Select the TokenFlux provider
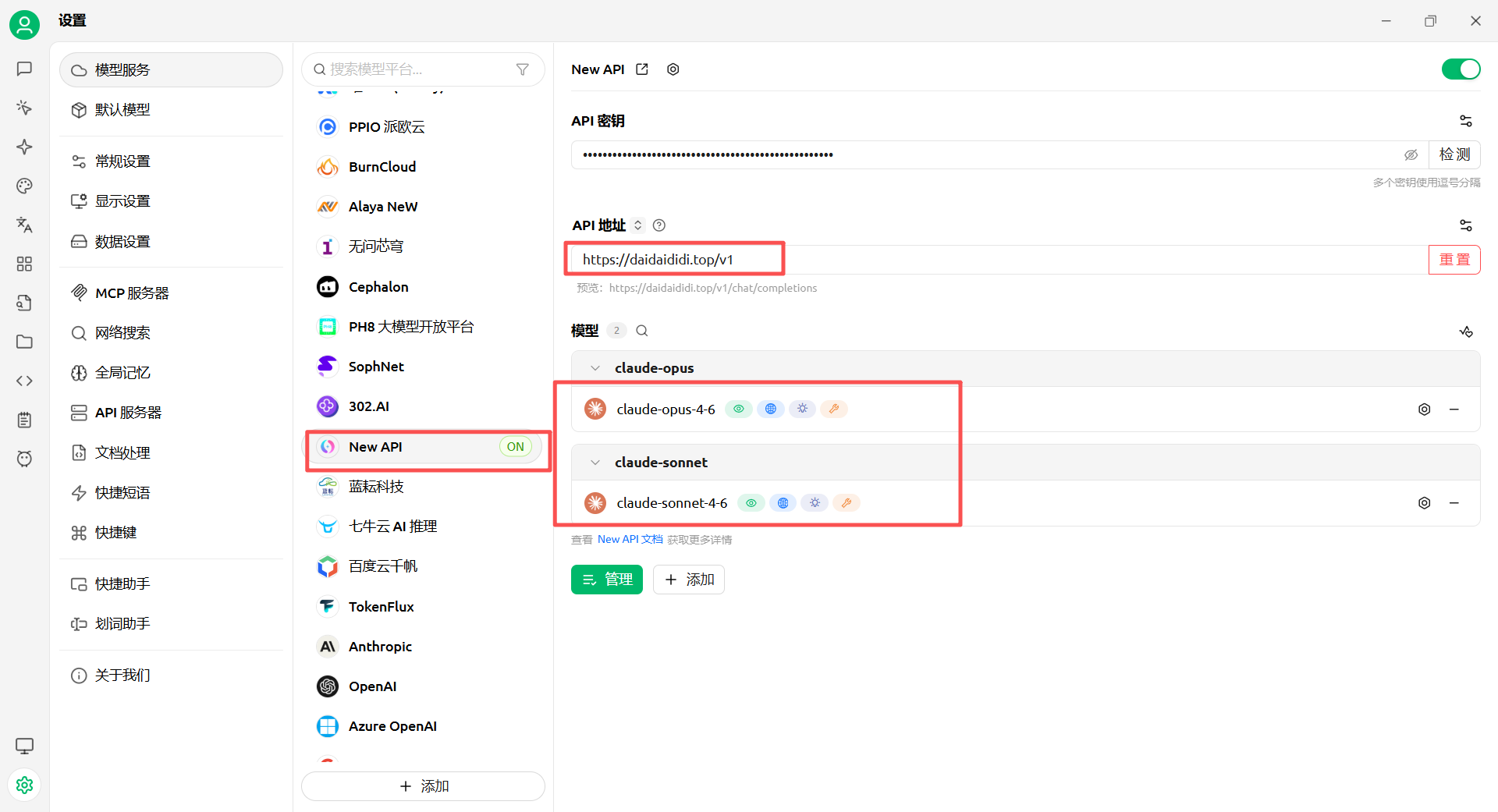 [x=423, y=607]
